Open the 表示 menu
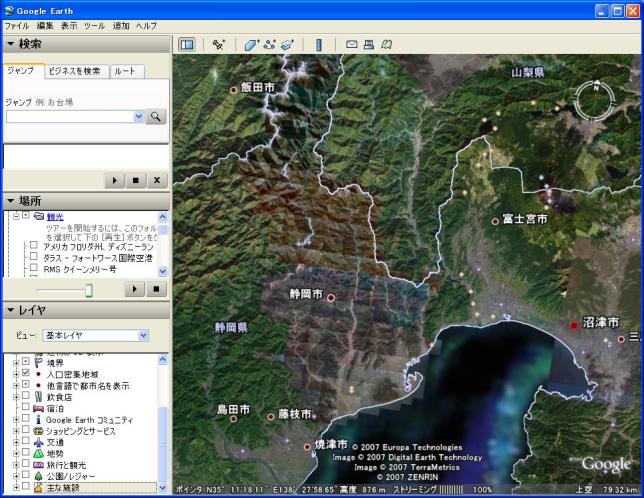 click(x=69, y=26)
